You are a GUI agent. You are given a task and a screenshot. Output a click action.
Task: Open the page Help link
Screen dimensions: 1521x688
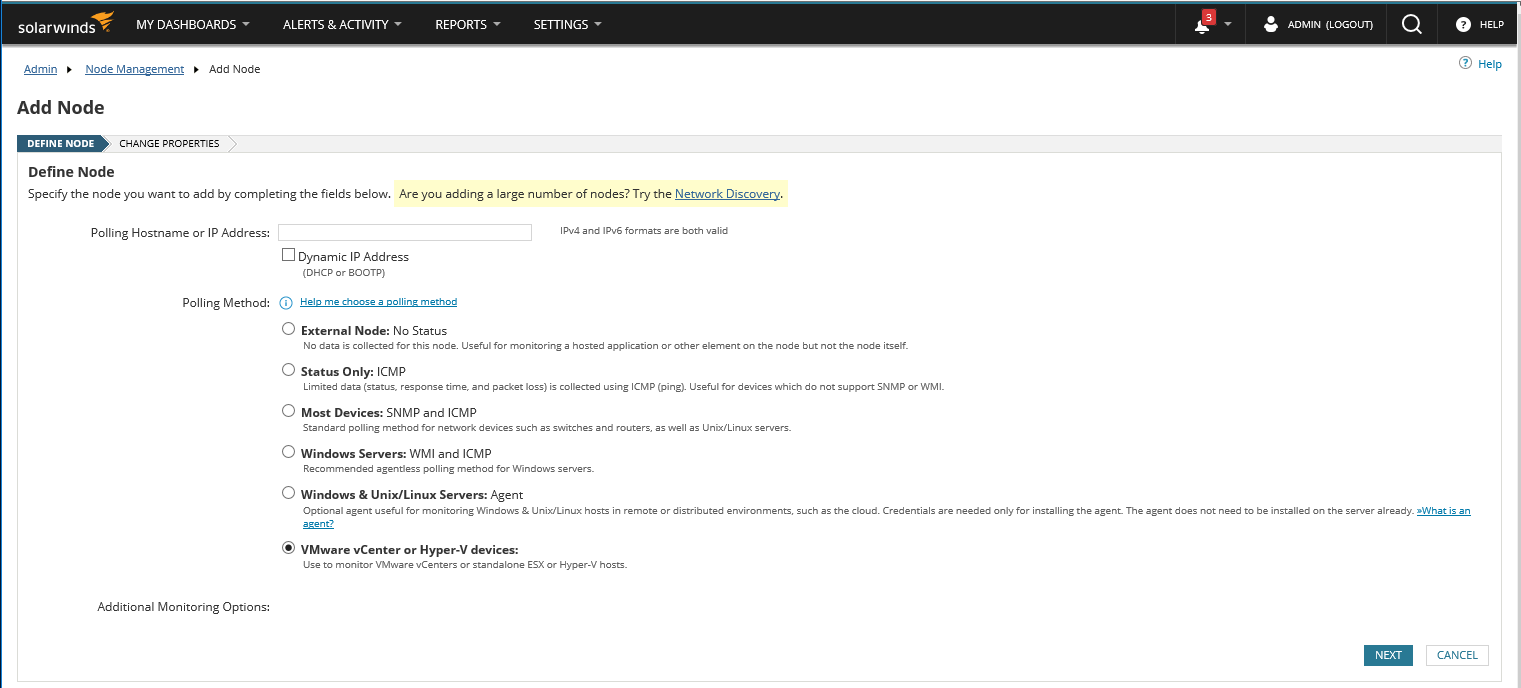click(x=1490, y=64)
